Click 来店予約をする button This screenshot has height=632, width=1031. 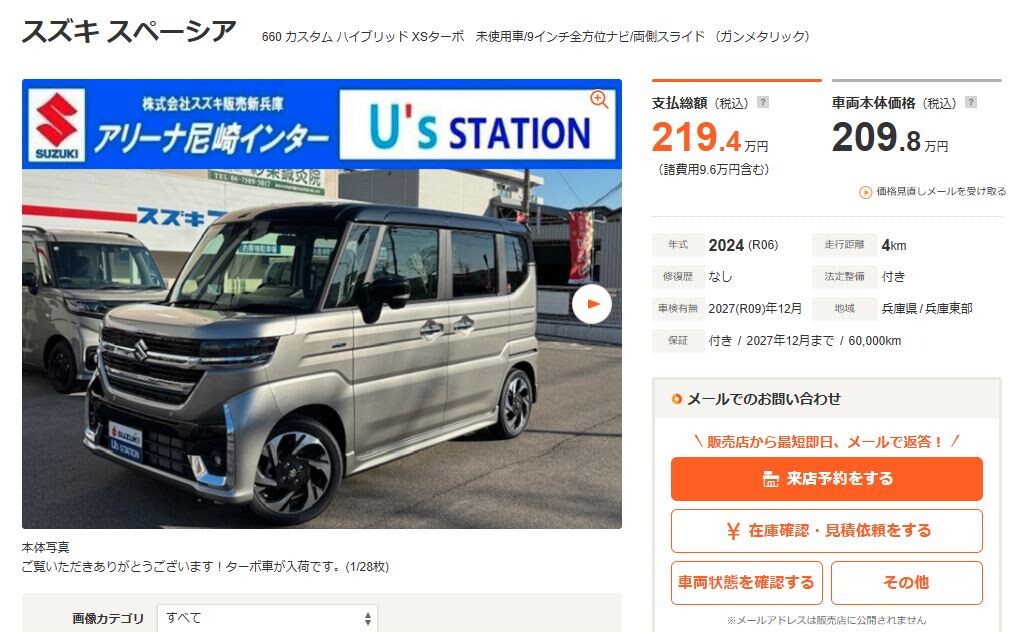pos(827,479)
